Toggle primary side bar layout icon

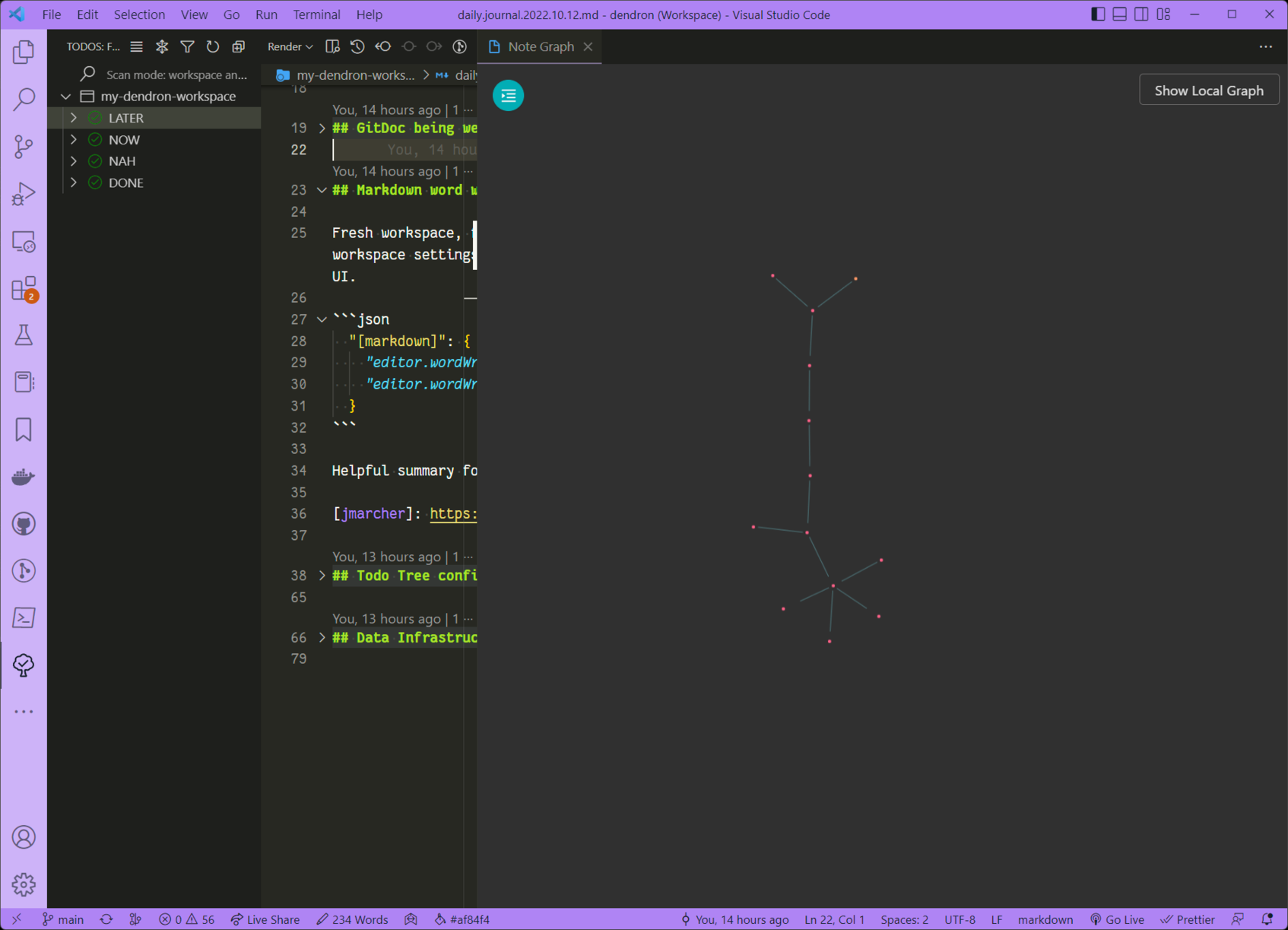coord(1098,14)
